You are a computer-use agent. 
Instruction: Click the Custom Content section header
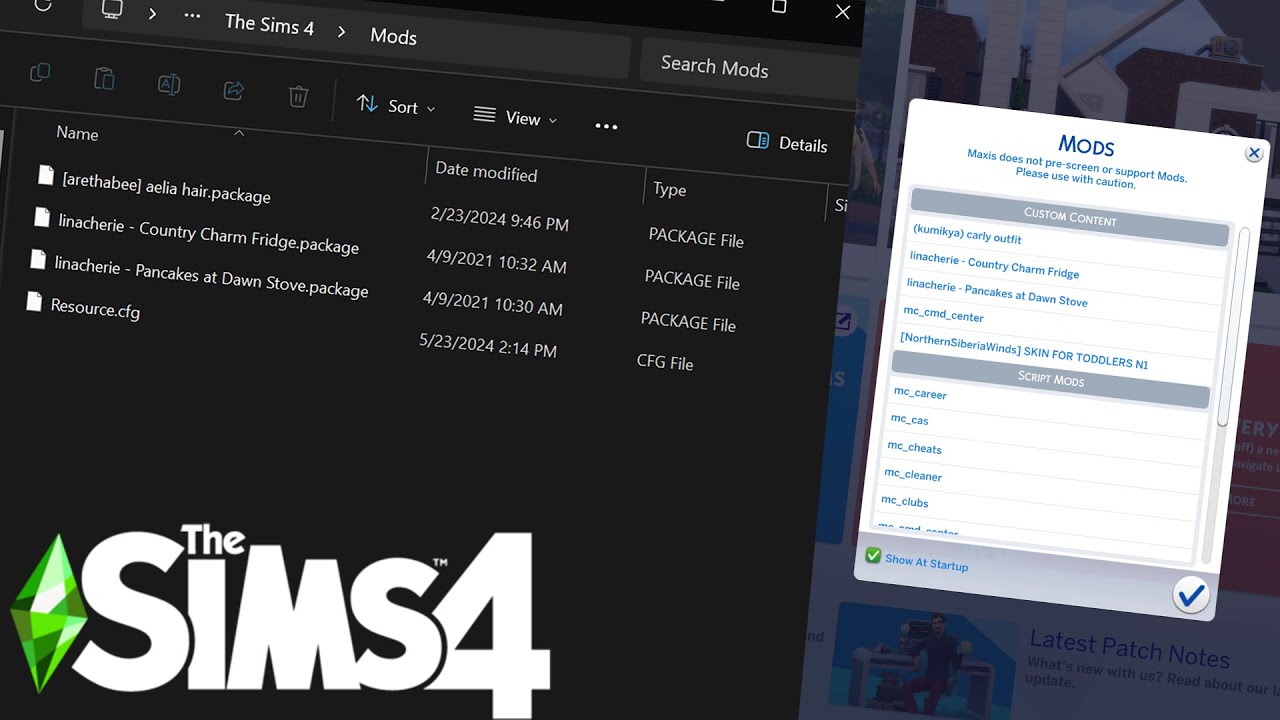[1069, 217]
